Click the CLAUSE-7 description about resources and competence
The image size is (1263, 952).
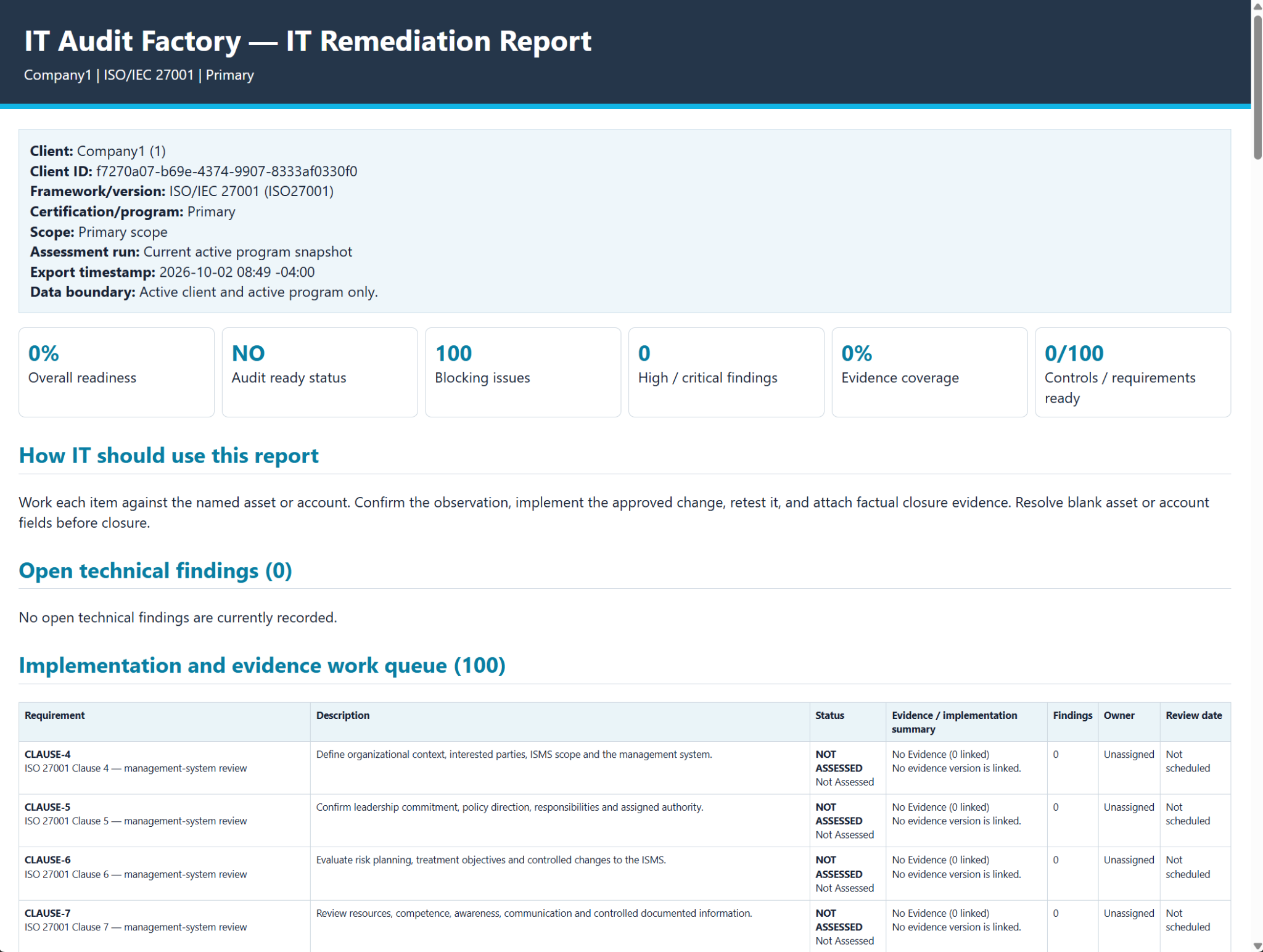(534, 913)
